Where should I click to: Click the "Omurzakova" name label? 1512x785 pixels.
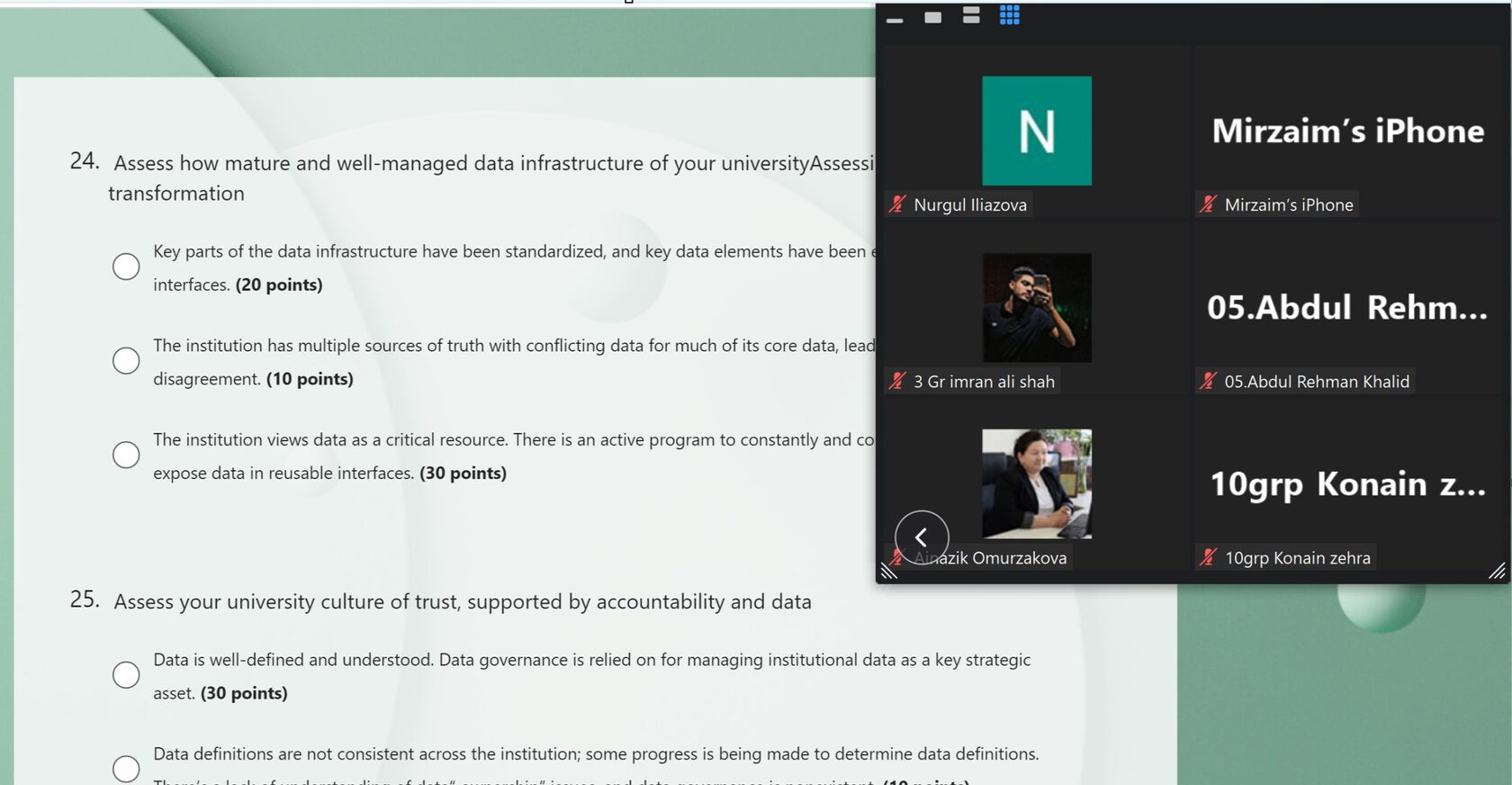coord(1020,557)
